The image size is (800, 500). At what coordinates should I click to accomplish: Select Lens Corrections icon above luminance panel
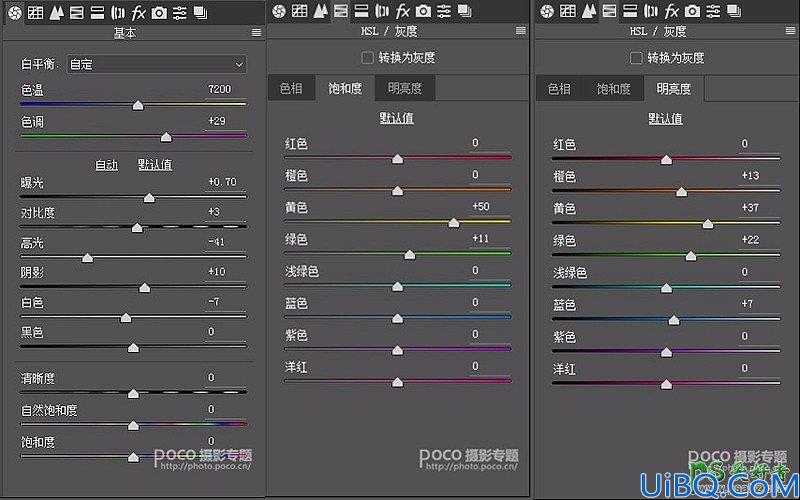coord(651,11)
